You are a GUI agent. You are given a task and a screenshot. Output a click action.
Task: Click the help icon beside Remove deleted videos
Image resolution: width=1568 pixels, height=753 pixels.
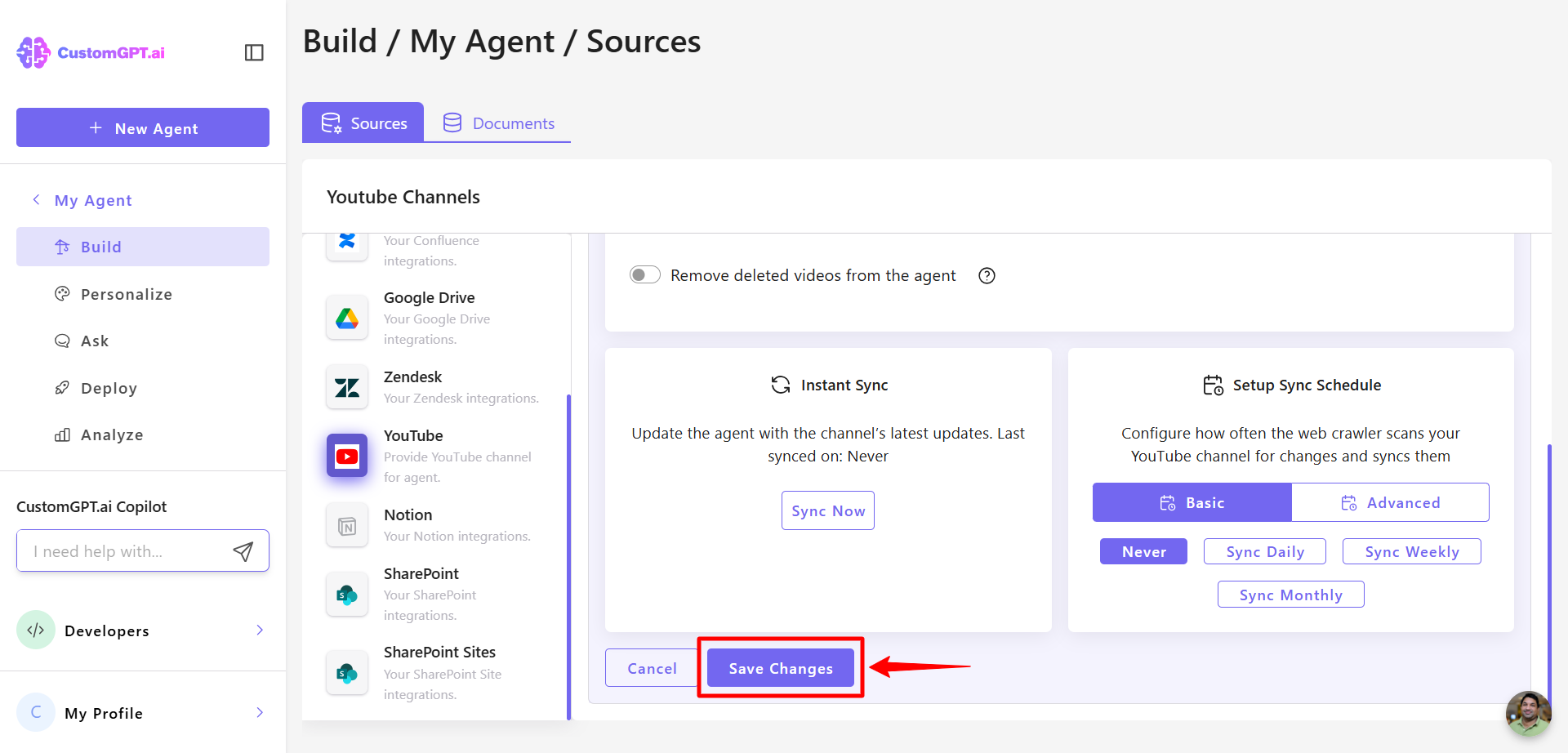pos(987,275)
